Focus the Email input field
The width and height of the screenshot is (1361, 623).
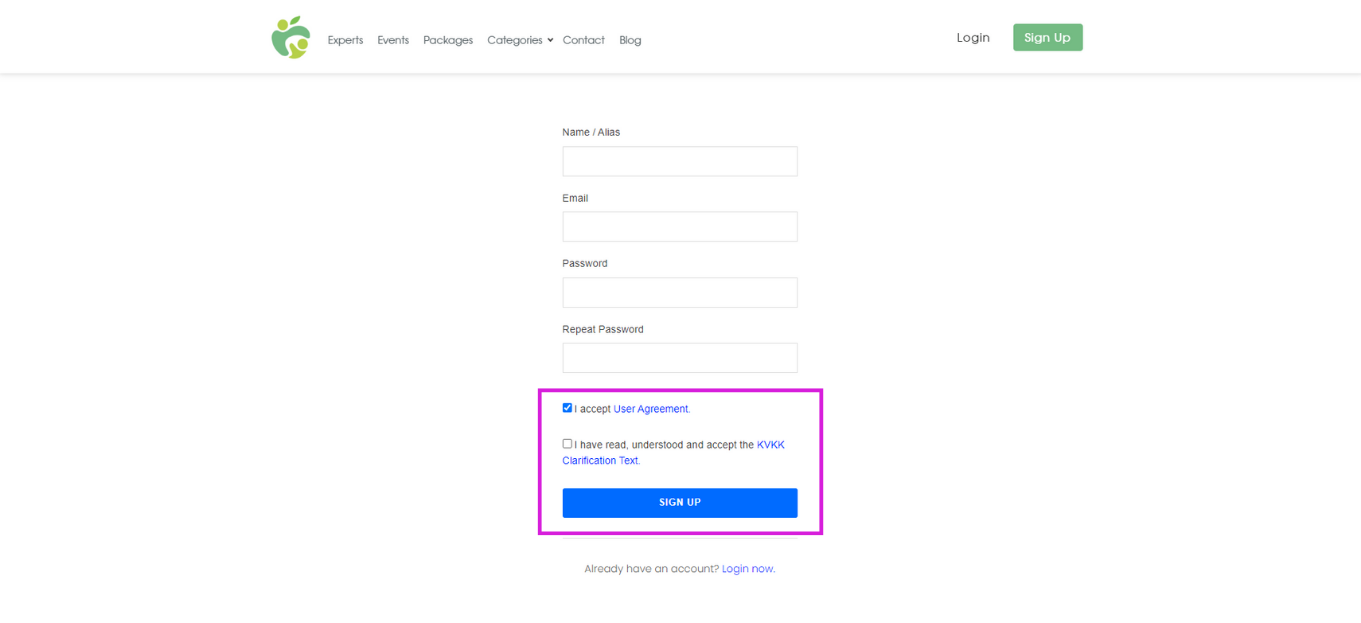coord(680,226)
